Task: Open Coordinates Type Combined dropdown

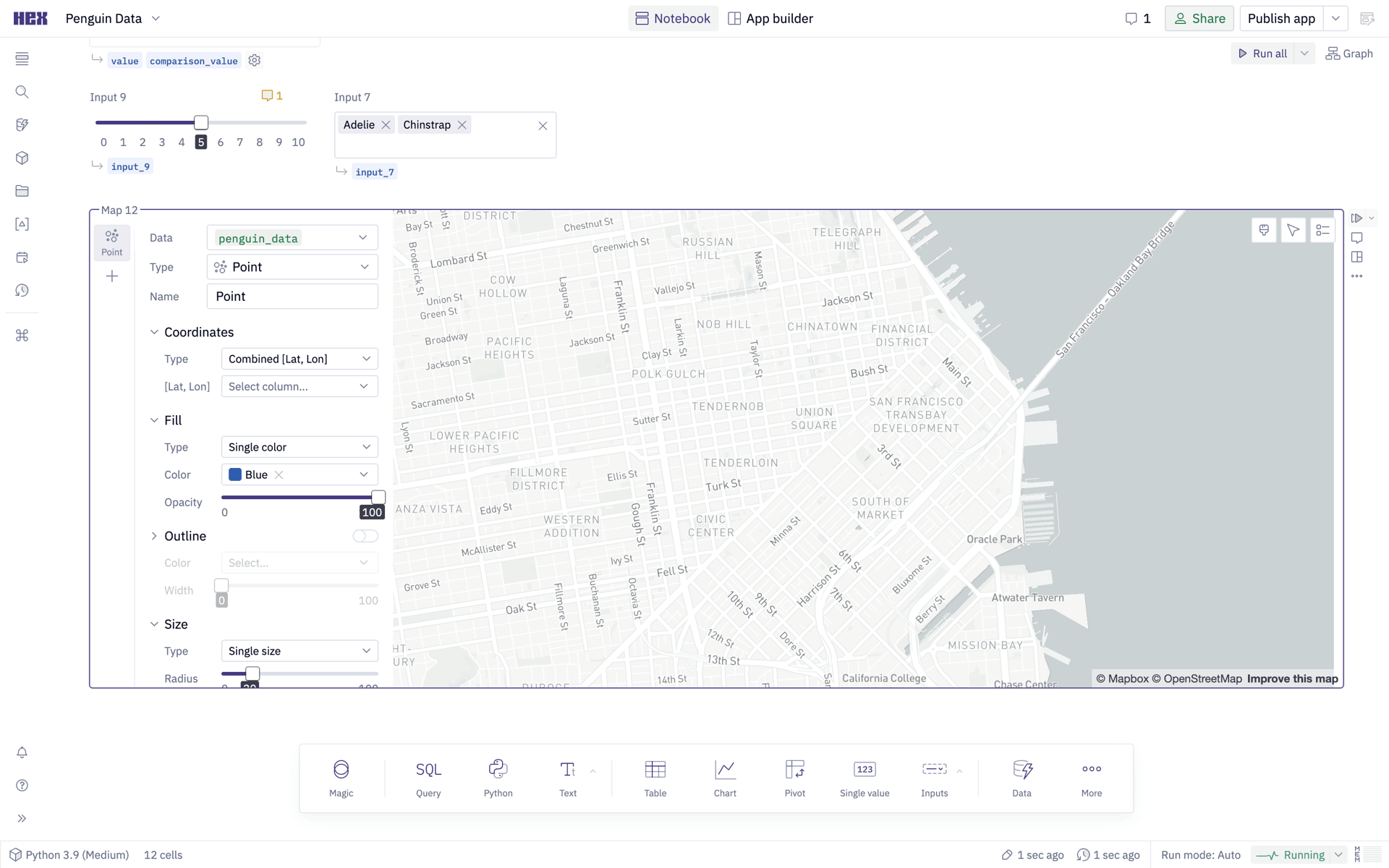Action: pos(300,359)
